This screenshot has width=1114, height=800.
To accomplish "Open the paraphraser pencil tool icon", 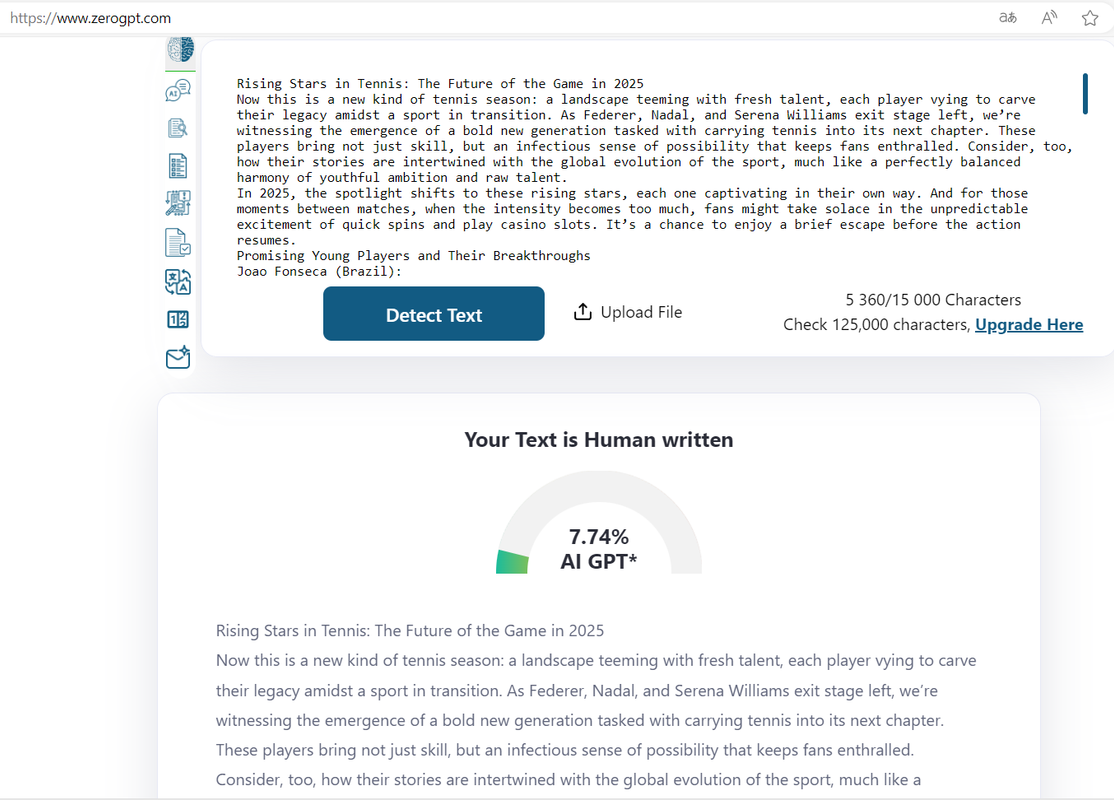I will click(178, 203).
